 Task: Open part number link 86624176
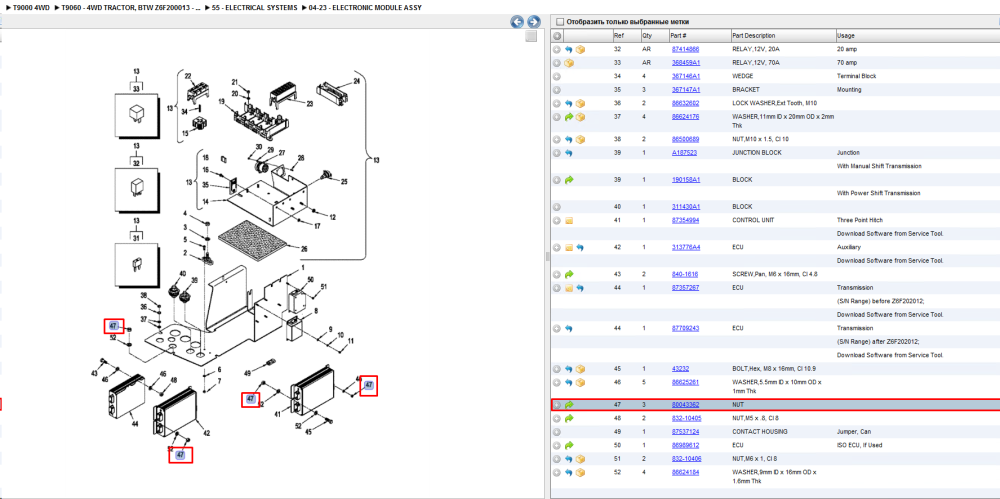coord(685,117)
